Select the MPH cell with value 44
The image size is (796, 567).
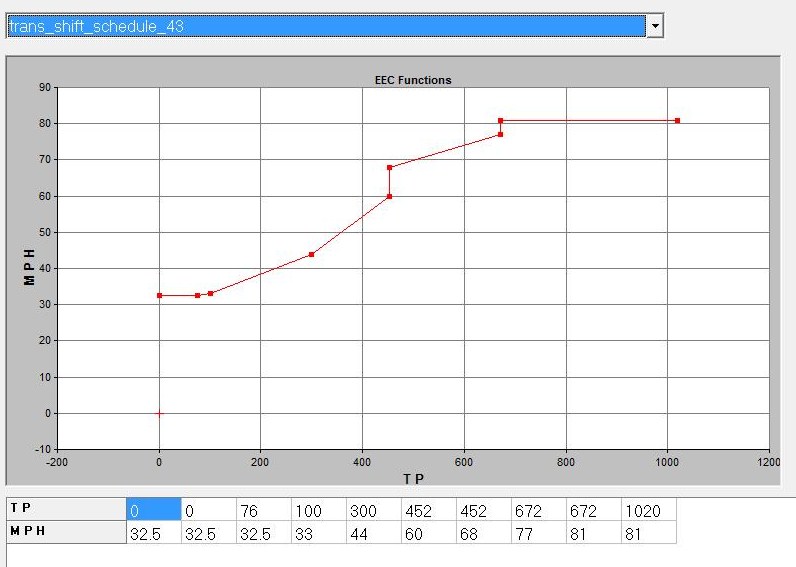[374, 532]
